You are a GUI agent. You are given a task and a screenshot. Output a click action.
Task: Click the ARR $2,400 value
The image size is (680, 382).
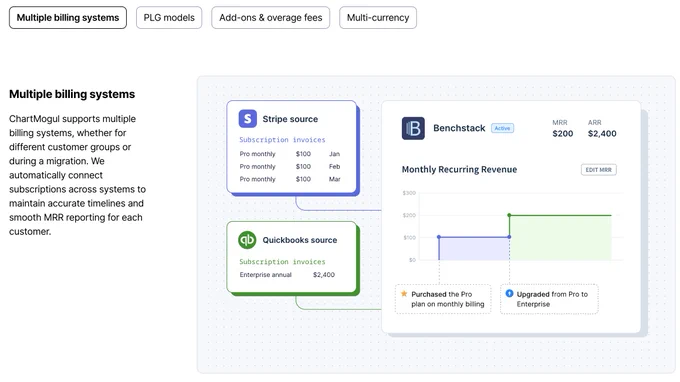[x=602, y=134]
